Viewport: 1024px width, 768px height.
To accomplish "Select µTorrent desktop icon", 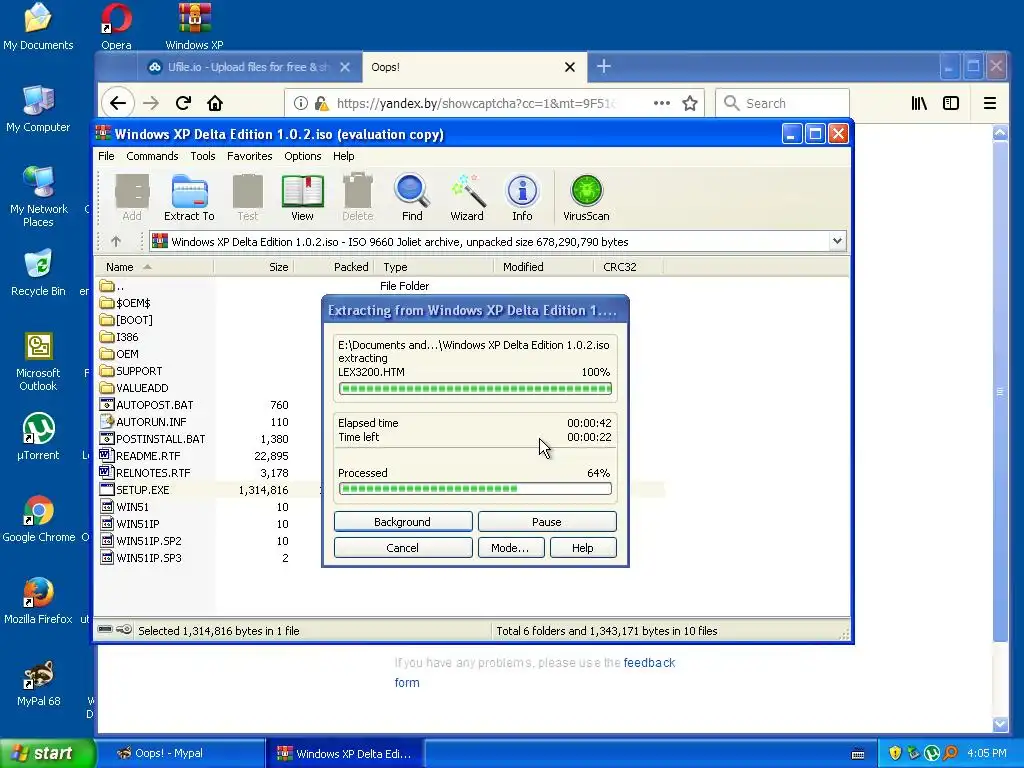I will (x=38, y=436).
